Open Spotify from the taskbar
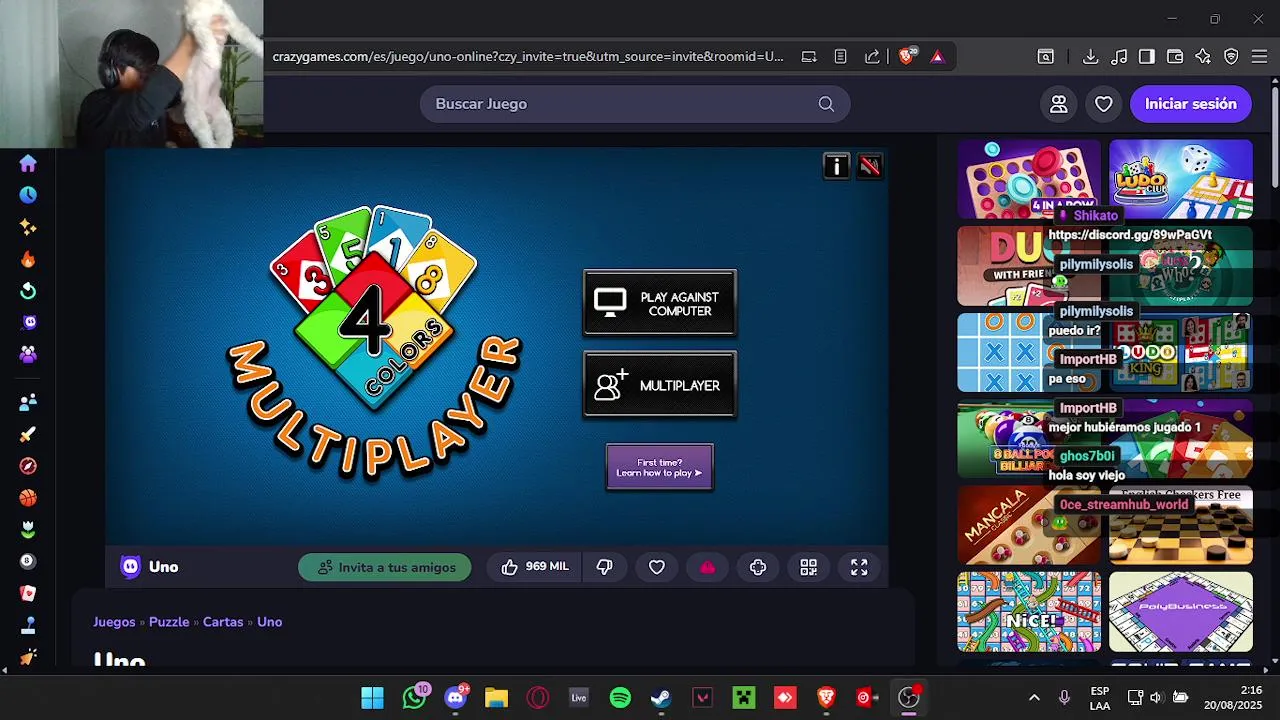This screenshot has height=720, width=1280. point(620,698)
